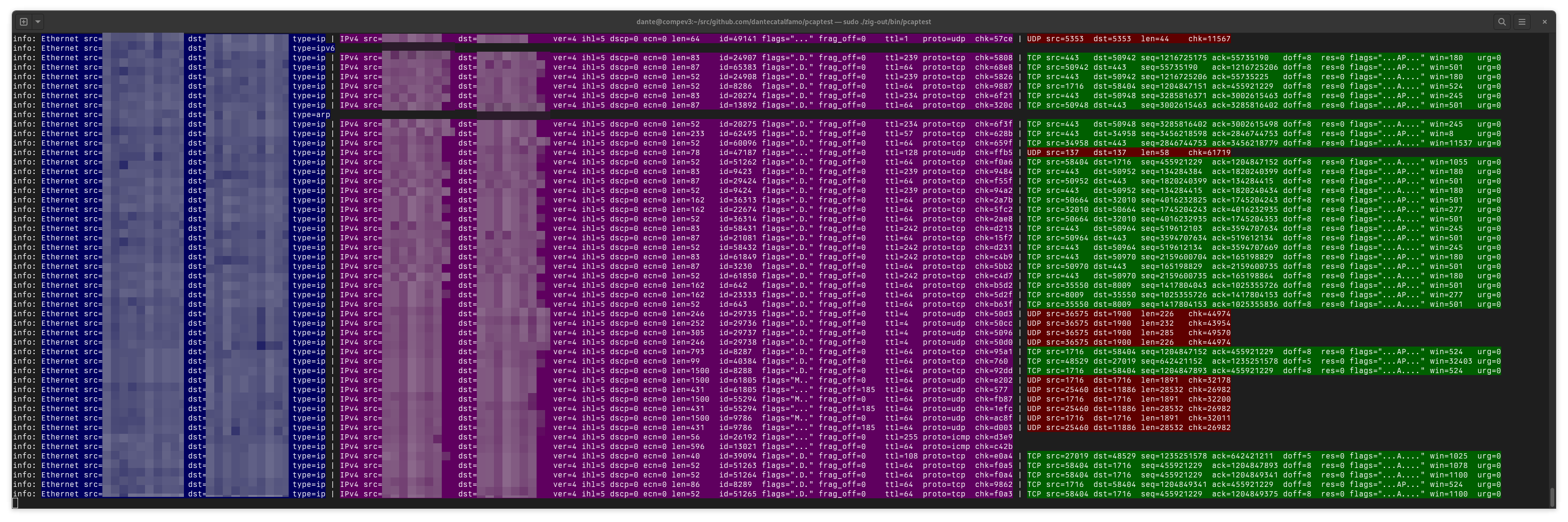1568x522 pixels.
Task: Click the UDP checksum chk=43954
Action: click(1209, 323)
